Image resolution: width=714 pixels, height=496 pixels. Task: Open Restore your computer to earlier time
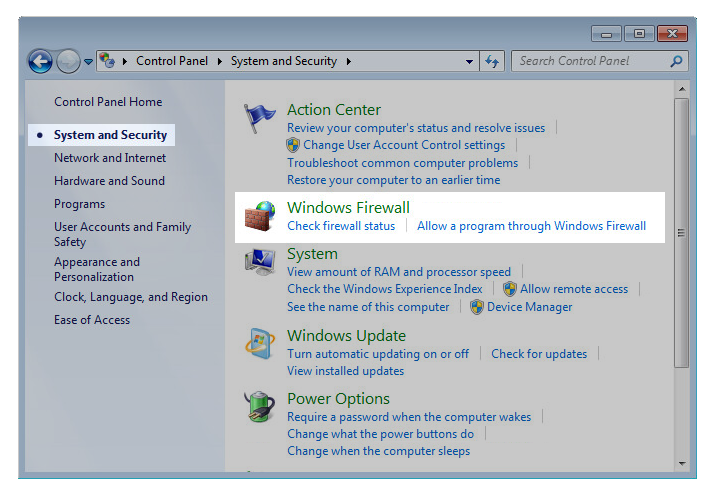[393, 180]
